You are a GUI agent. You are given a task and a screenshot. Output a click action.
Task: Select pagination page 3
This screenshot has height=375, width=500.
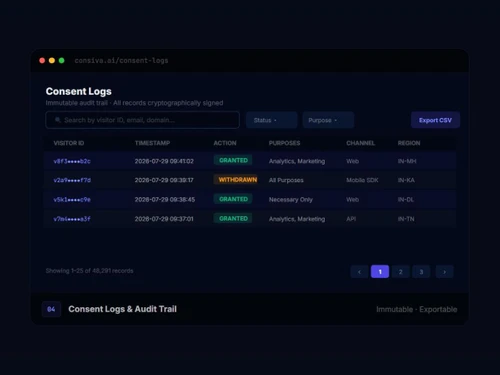click(421, 272)
